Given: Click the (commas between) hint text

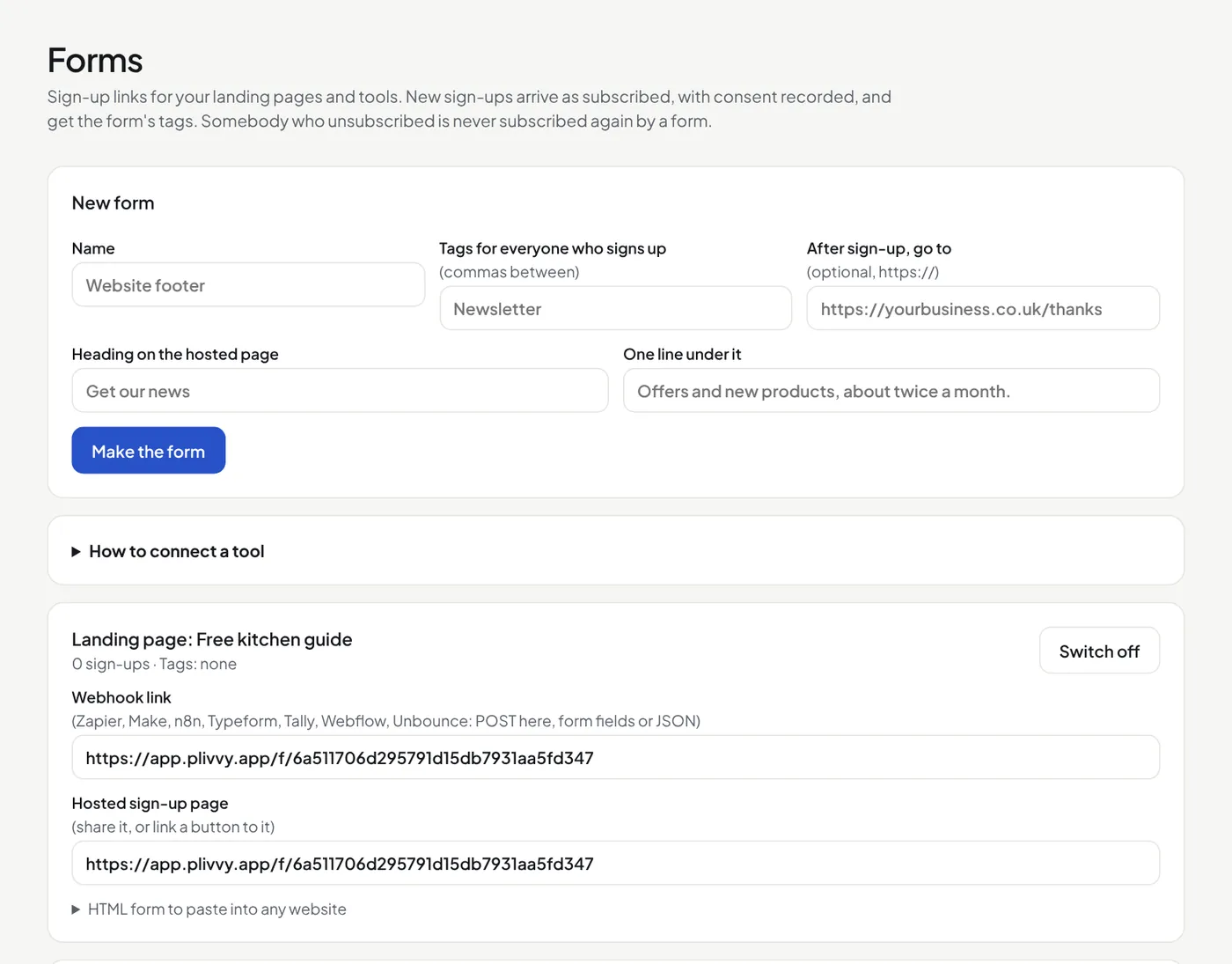Looking at the screenshot, I should (x=510, y=272).
